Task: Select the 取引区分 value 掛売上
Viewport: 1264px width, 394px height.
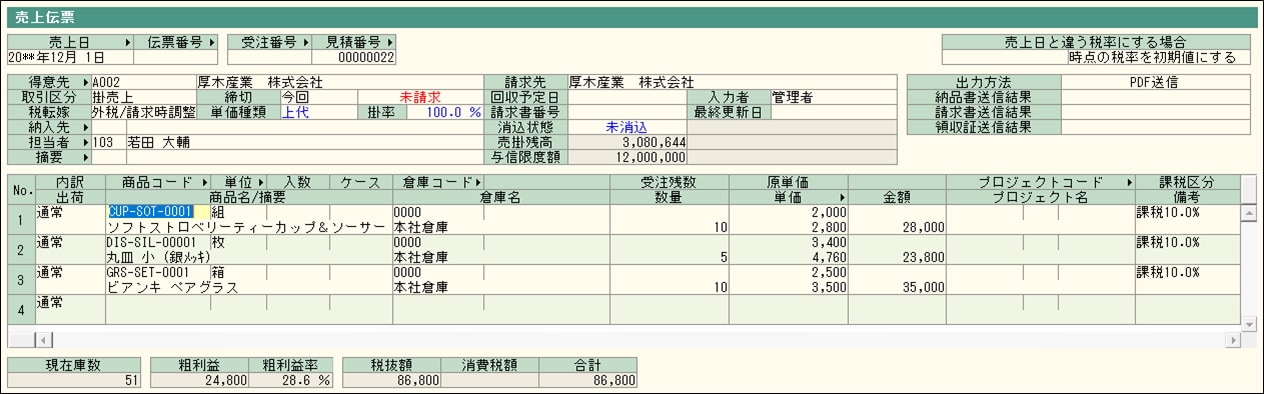Action: pyautogui.click(x=144, y=97)
